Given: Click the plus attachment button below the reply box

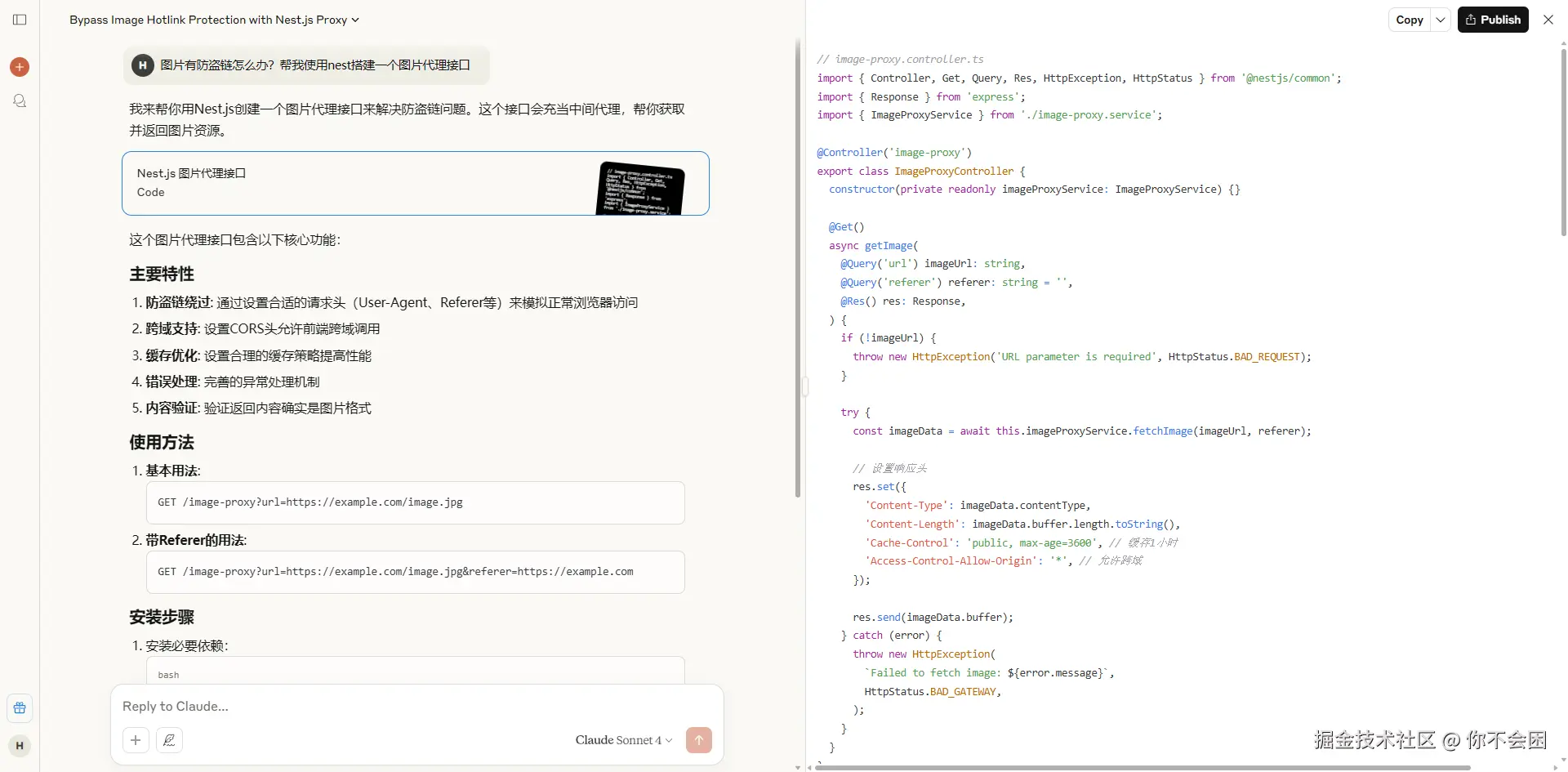Looking at the screenshot, I should (136, 740).
